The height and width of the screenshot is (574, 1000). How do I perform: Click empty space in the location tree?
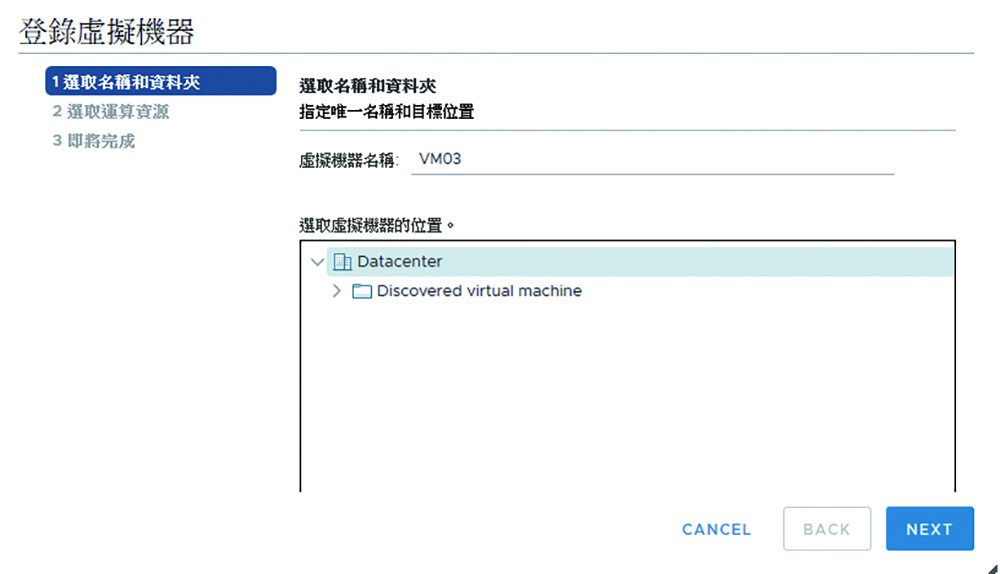click(628, 395)
